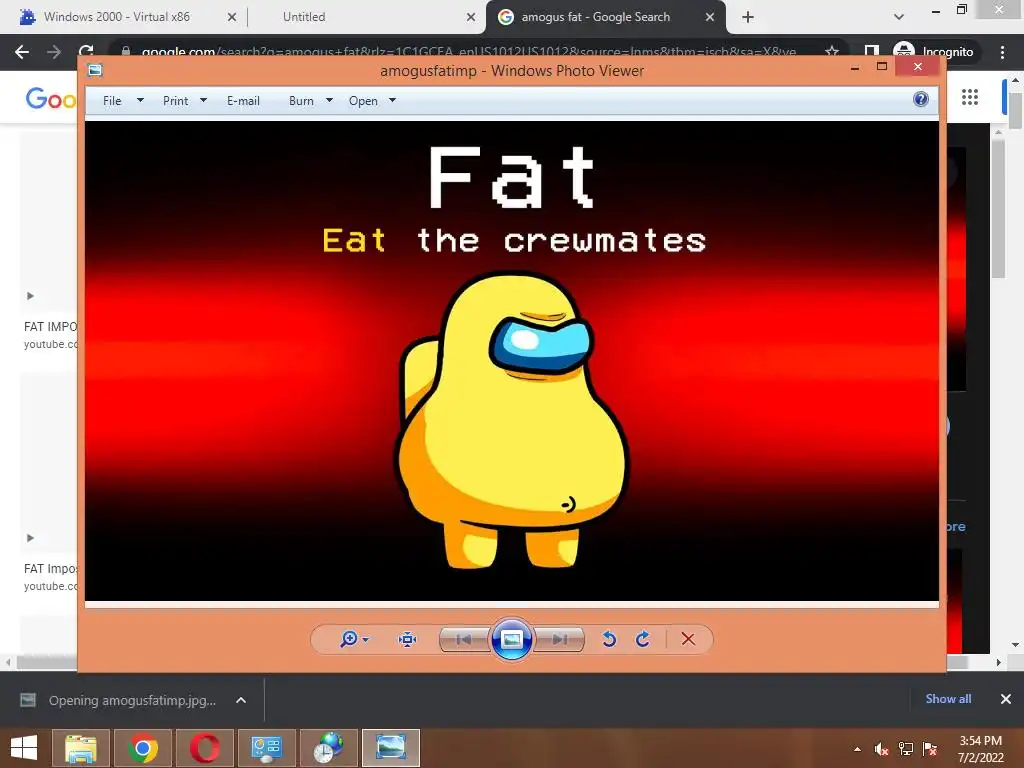The height and width of the screenshot is (768, 1024).
Task: Click Show all downloads
Action: [x=948, y=699]
